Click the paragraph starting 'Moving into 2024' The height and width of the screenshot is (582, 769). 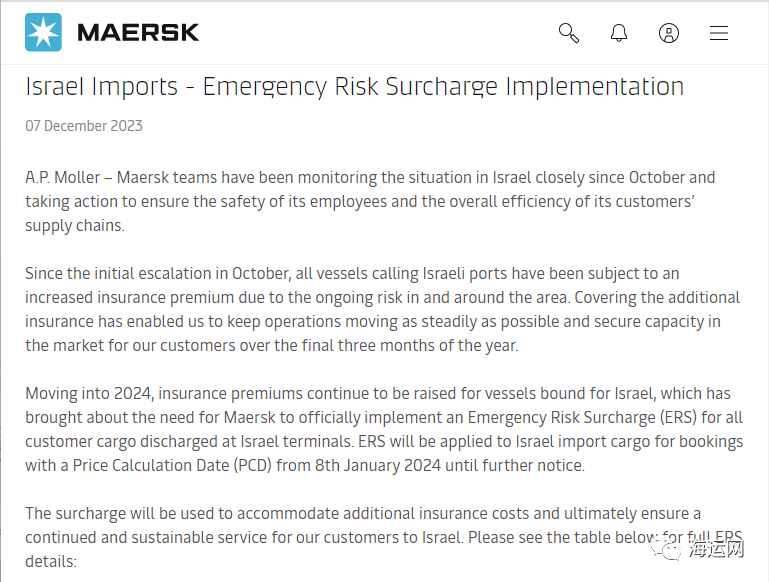(382, 428)
